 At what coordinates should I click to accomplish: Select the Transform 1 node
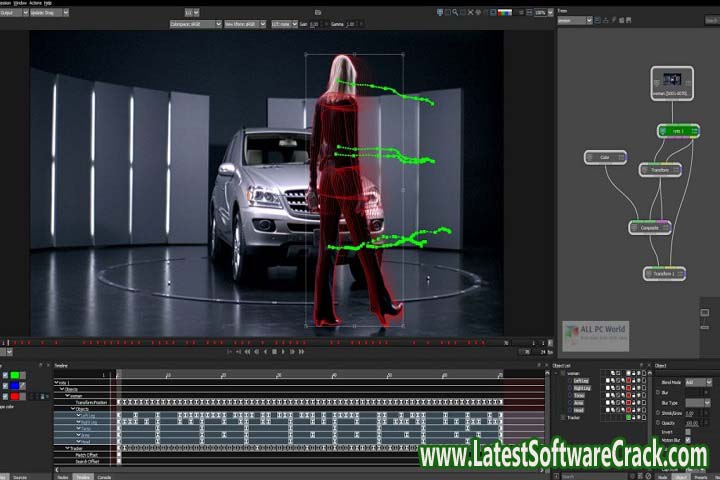[x=664, y=274]
